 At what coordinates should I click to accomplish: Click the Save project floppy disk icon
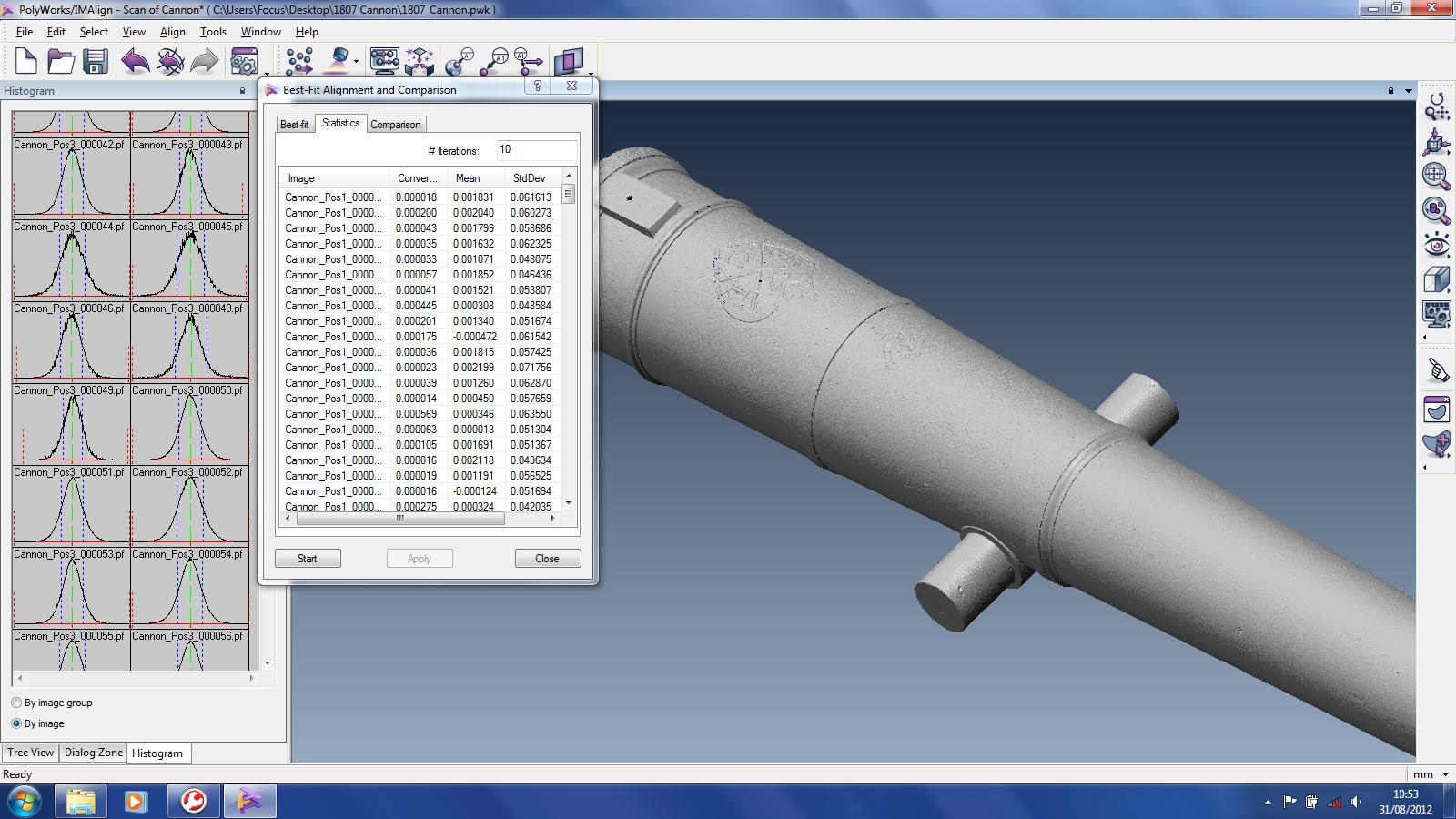pyautogui.click(x=96, y=62)
